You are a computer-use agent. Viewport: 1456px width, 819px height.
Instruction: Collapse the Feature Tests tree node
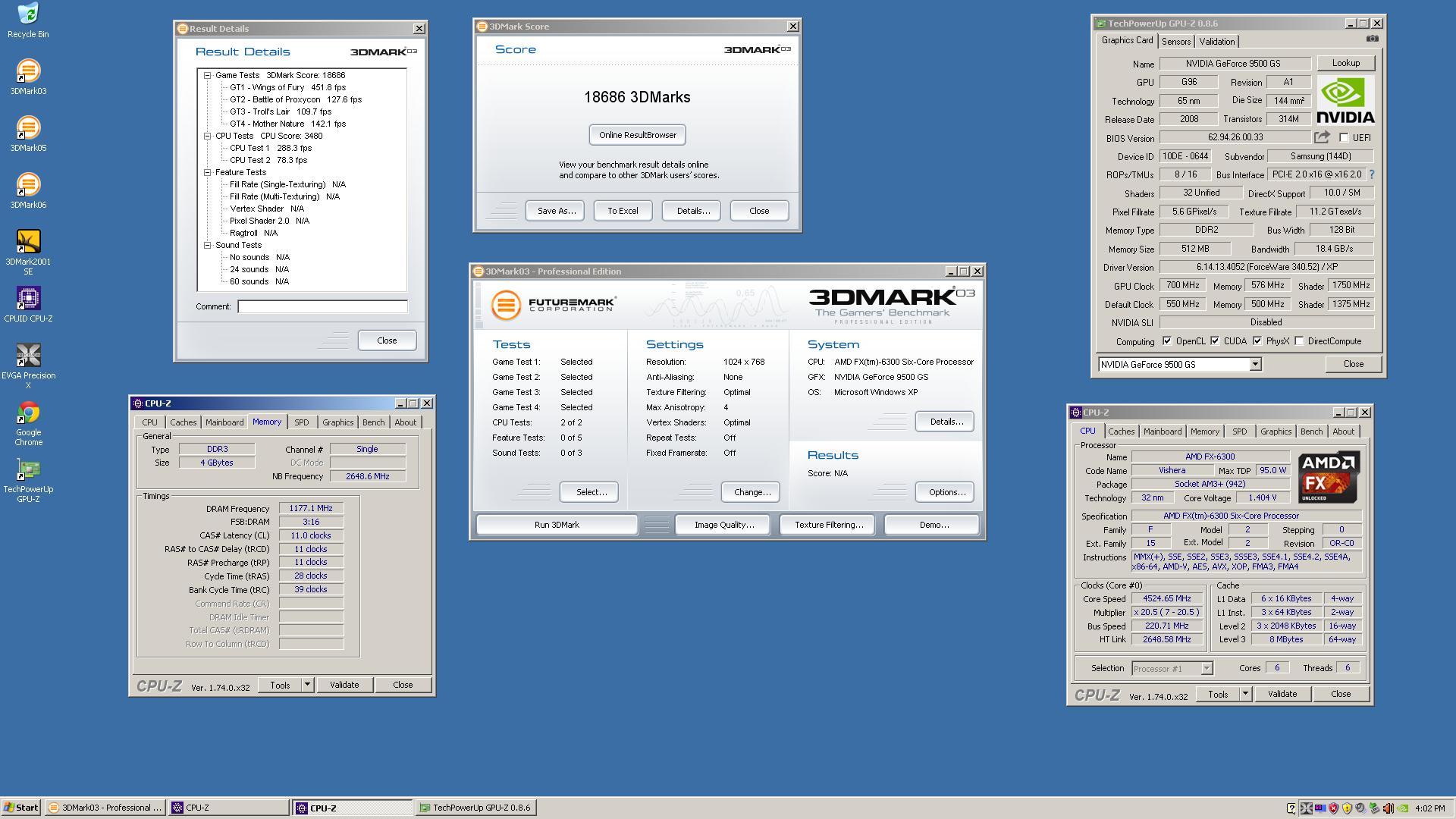click(x=207, y=172)
